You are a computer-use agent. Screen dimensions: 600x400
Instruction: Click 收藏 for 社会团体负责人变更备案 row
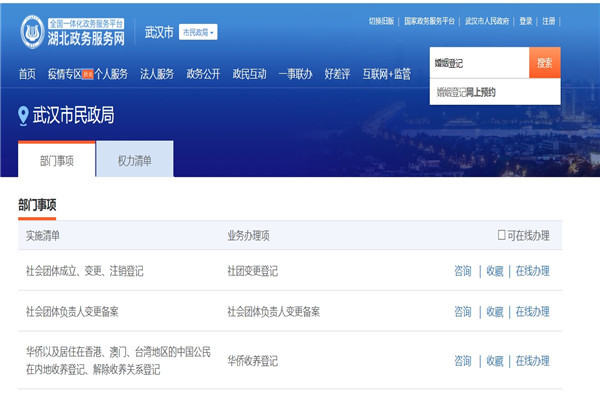[495, 312]
